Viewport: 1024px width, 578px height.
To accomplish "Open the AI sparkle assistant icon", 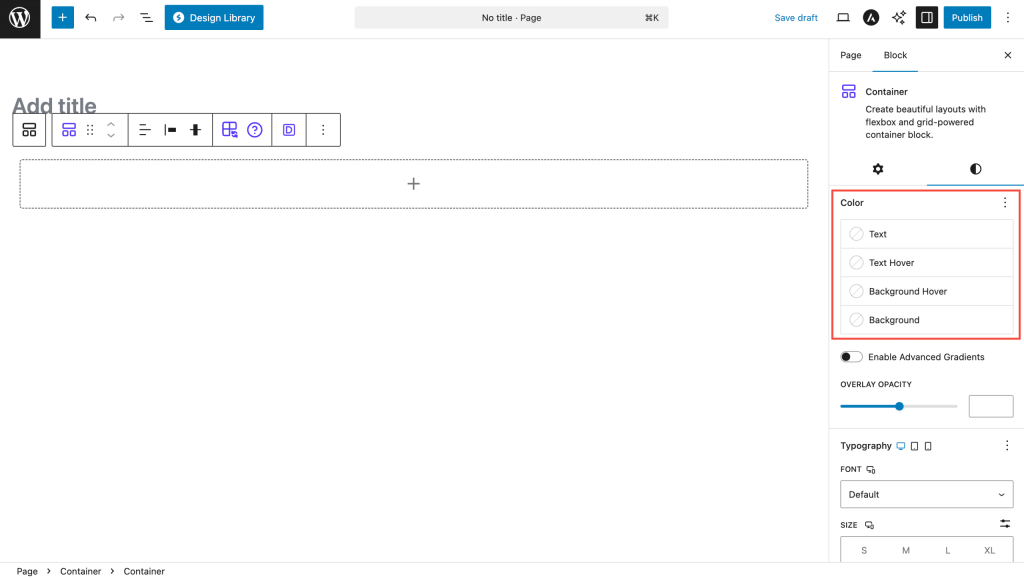I will click(x=899, y=18).
